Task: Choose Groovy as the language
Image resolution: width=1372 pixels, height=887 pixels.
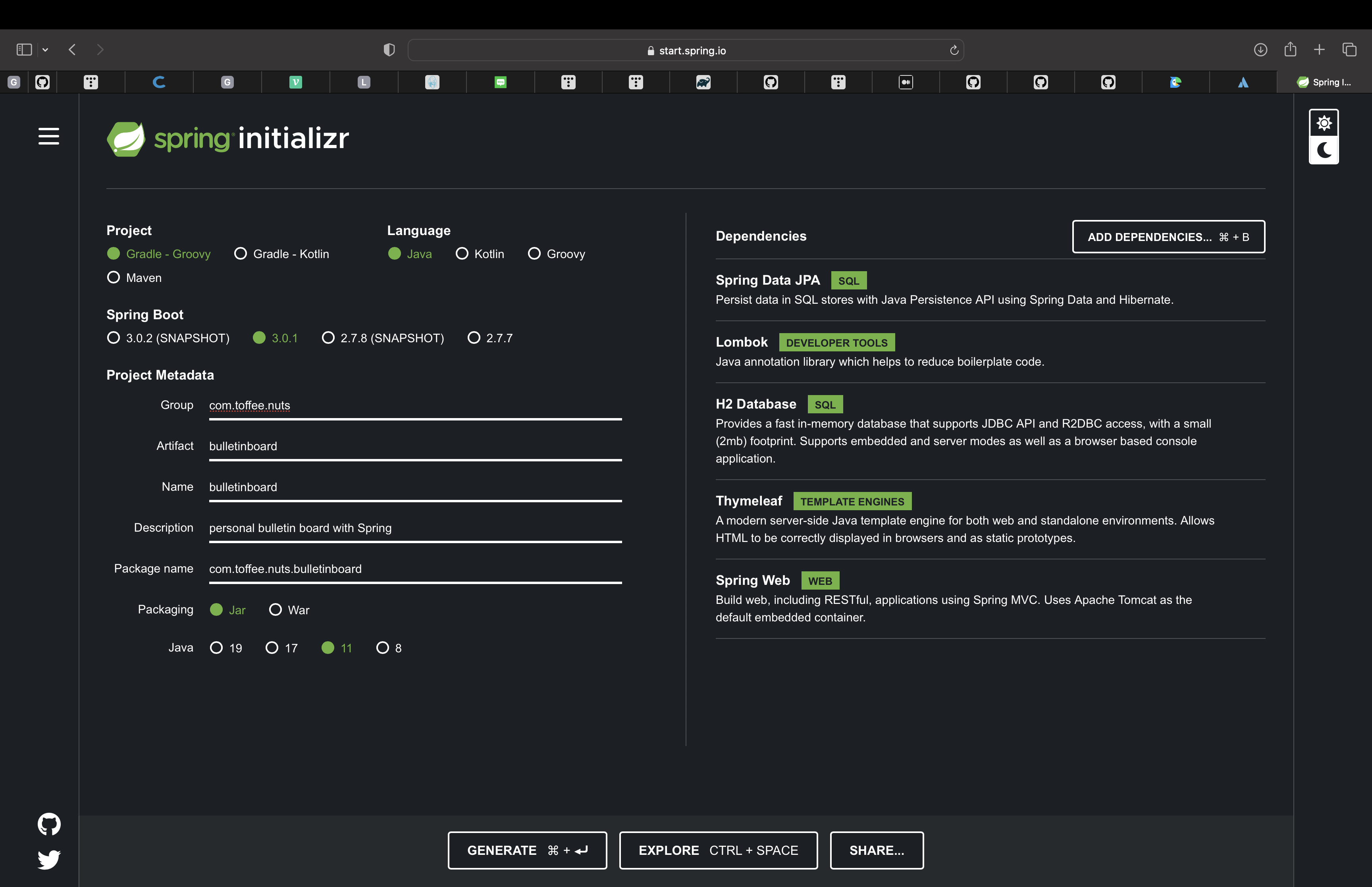Action: (556, 254)
